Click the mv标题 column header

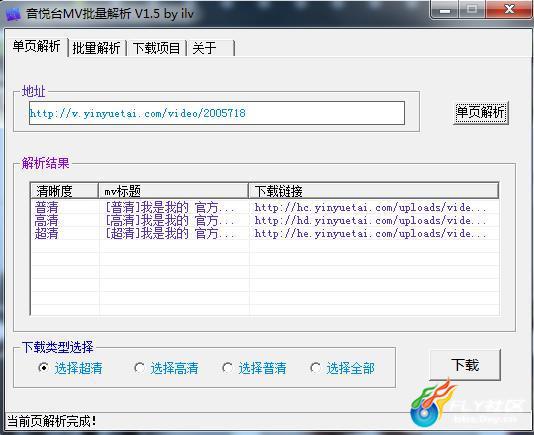174,191
